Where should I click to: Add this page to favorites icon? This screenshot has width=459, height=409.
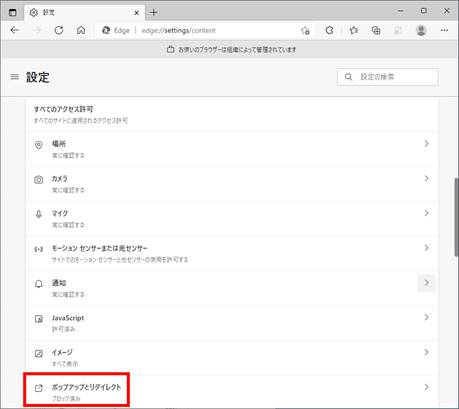(305, 31)
